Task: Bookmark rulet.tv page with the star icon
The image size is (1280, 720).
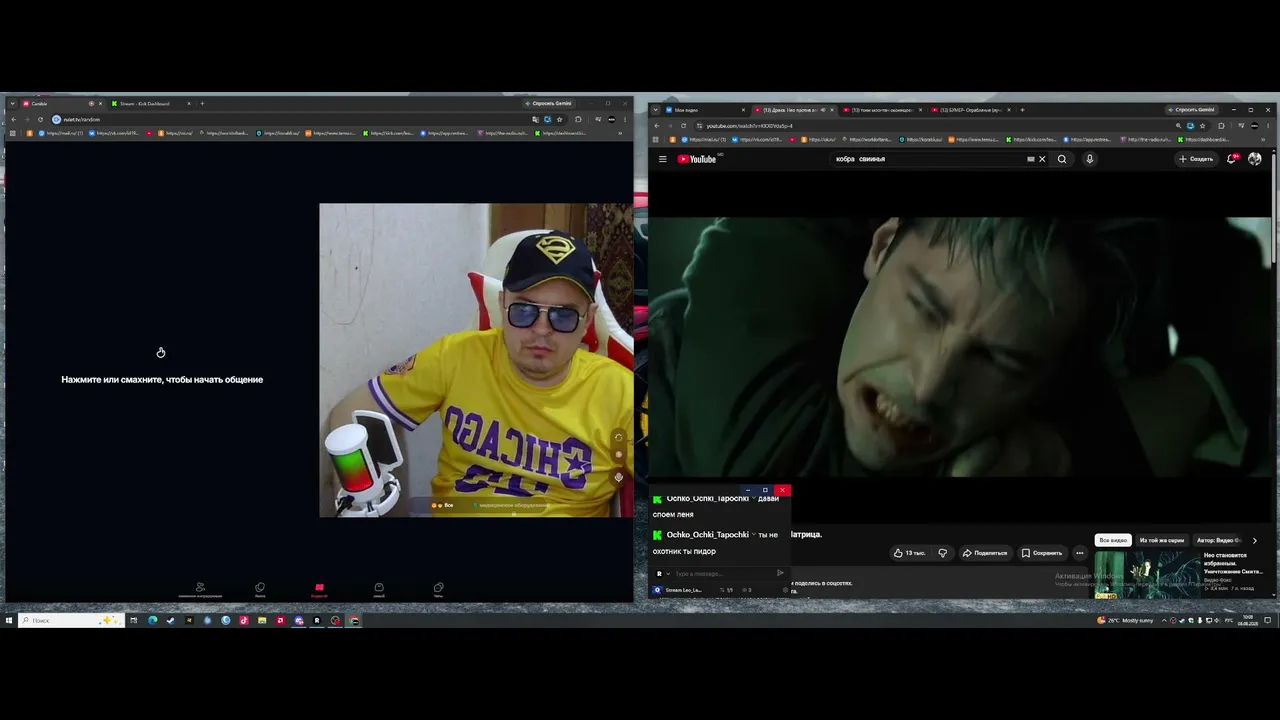Action: pyautogui.click(x=560, y=120)
